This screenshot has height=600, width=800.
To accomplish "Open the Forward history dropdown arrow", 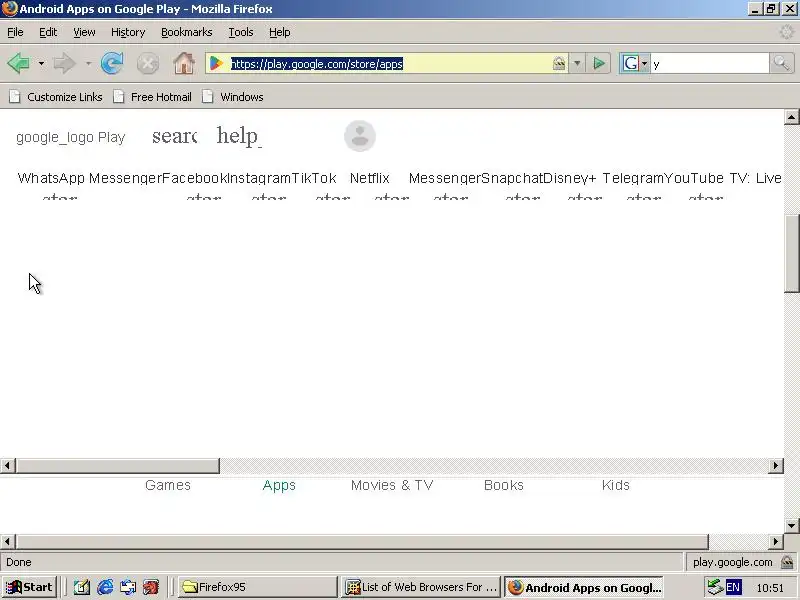I will [x=88, y=64].
